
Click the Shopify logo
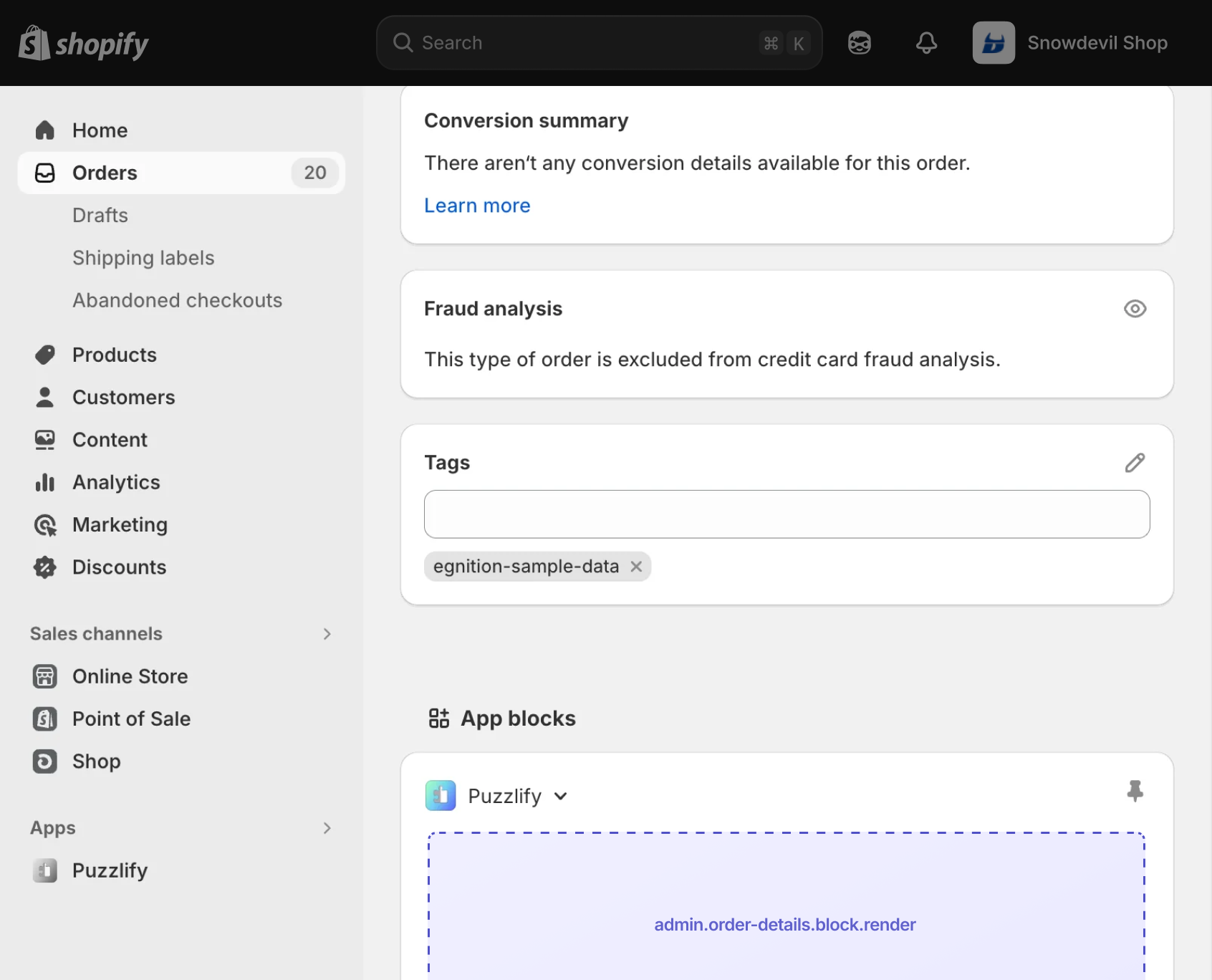83,43
